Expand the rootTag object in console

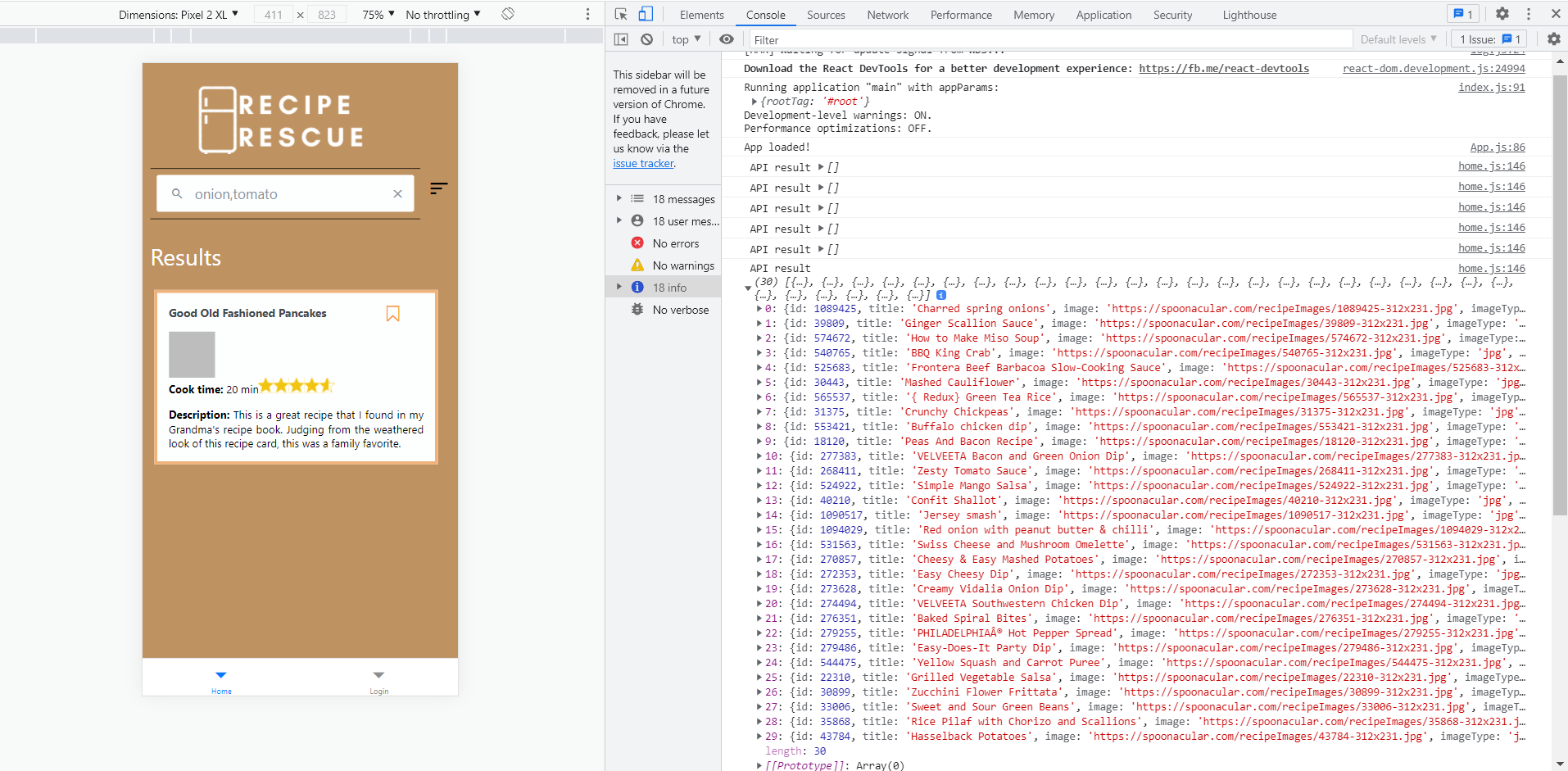[755, 102]
